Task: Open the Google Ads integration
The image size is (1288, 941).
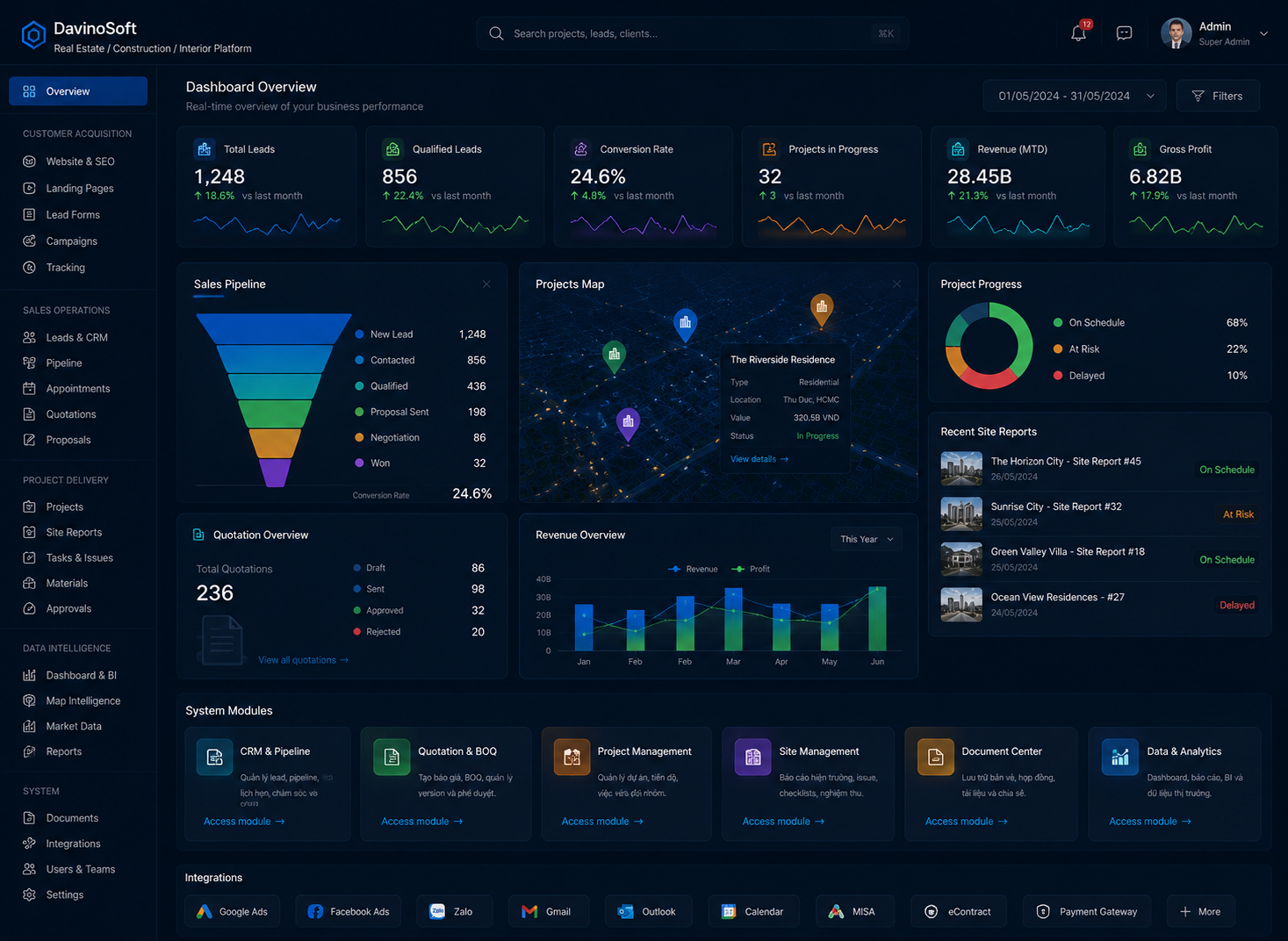Action: 233,912
